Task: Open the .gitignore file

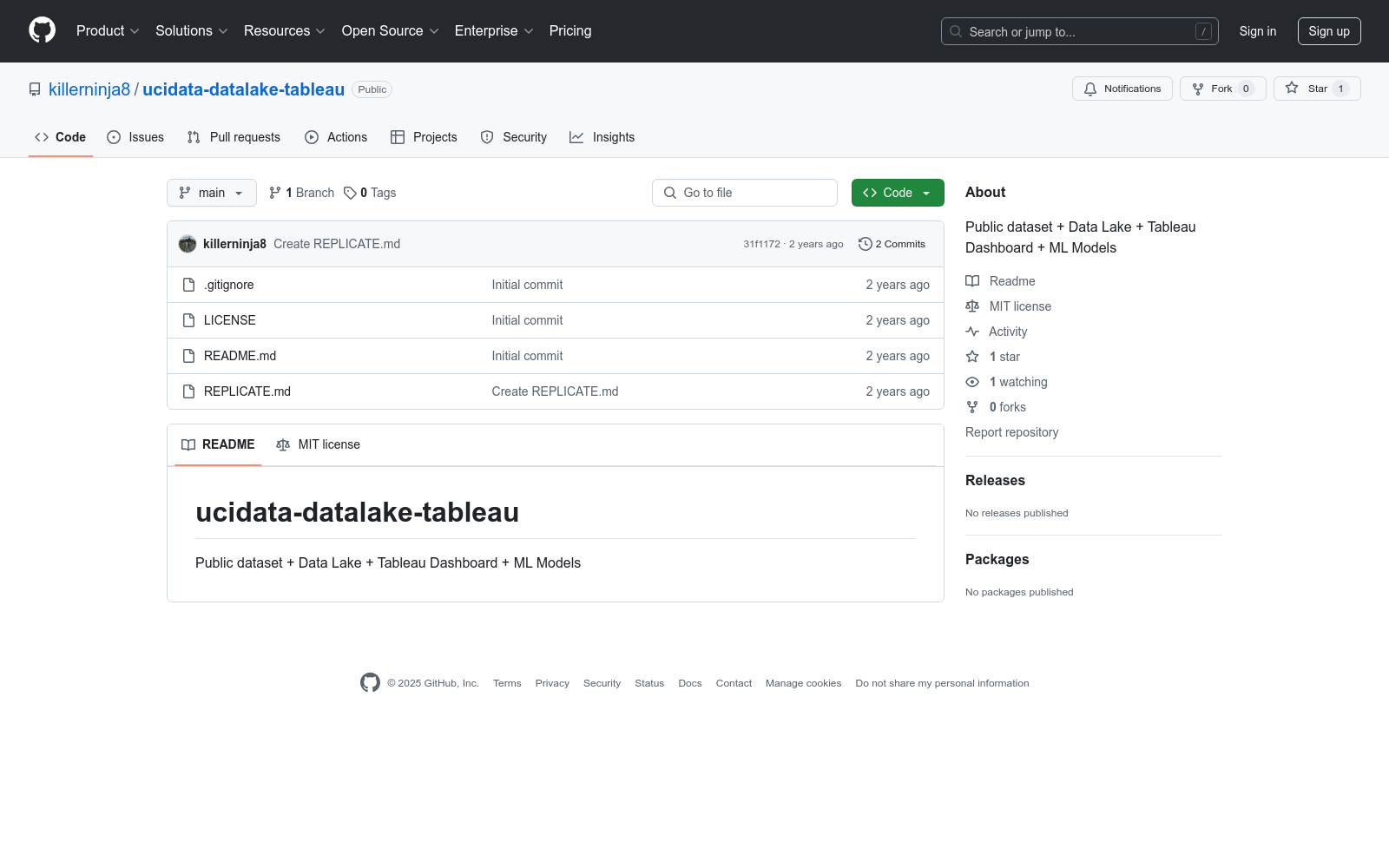Action: click(229, 285)
